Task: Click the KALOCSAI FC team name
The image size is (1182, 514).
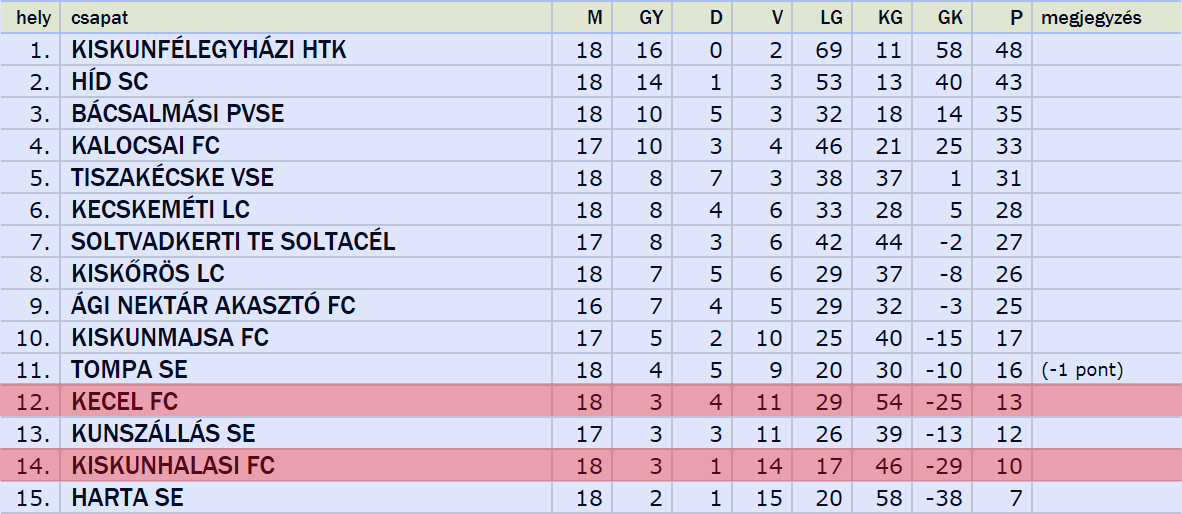Action: [x=145, y=145]
